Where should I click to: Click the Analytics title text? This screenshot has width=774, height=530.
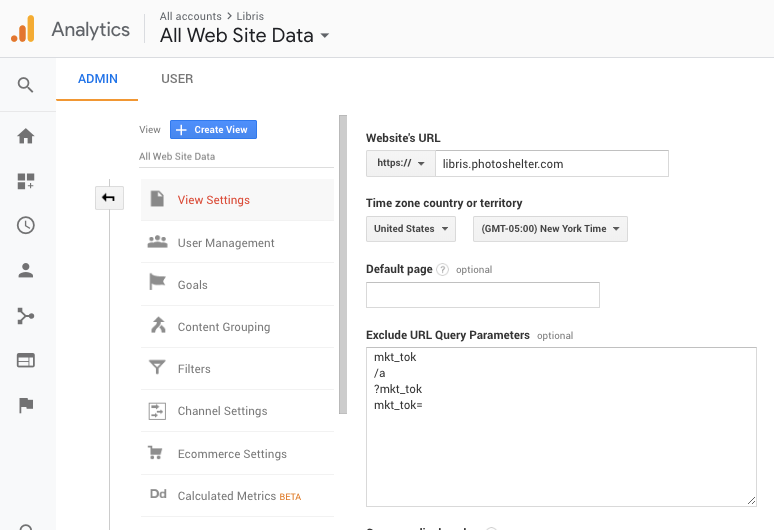click(x=91, y=30)
